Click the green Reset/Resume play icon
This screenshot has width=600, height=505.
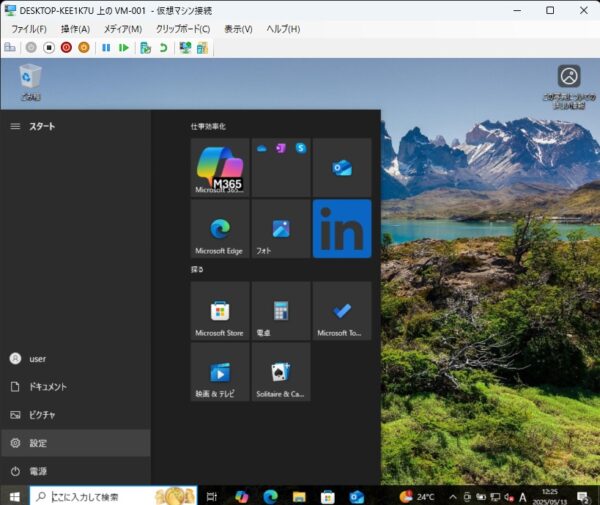[x=124, y=47]
